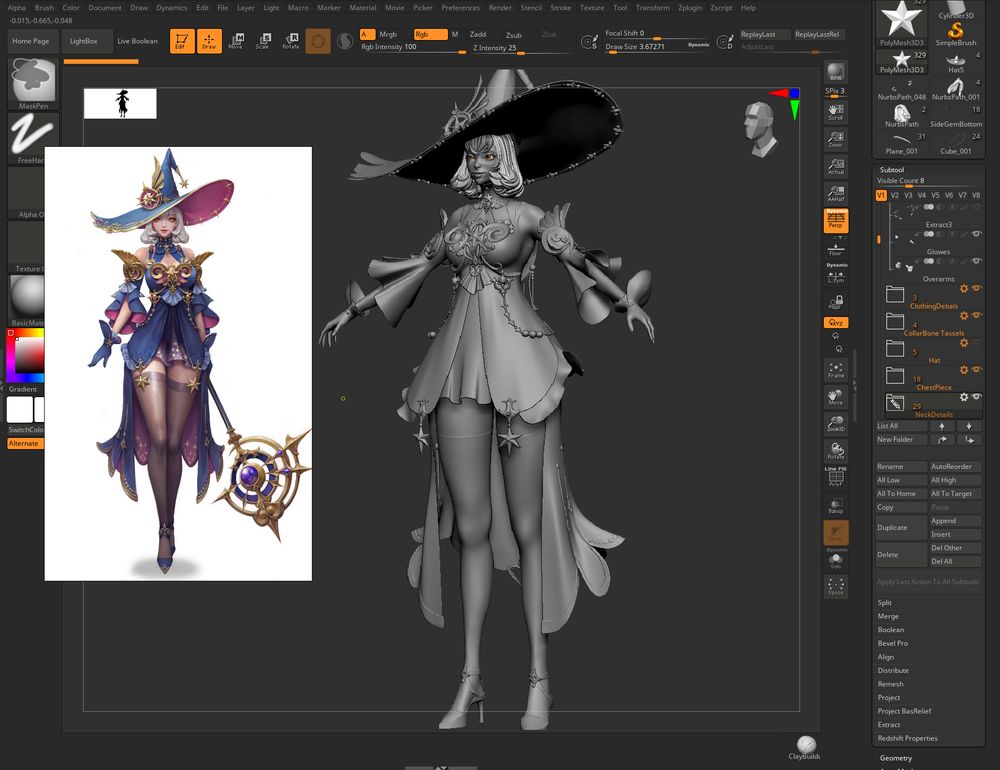Open the Zplugin menu
The image size is (1000, 770).
coord(689,8)
